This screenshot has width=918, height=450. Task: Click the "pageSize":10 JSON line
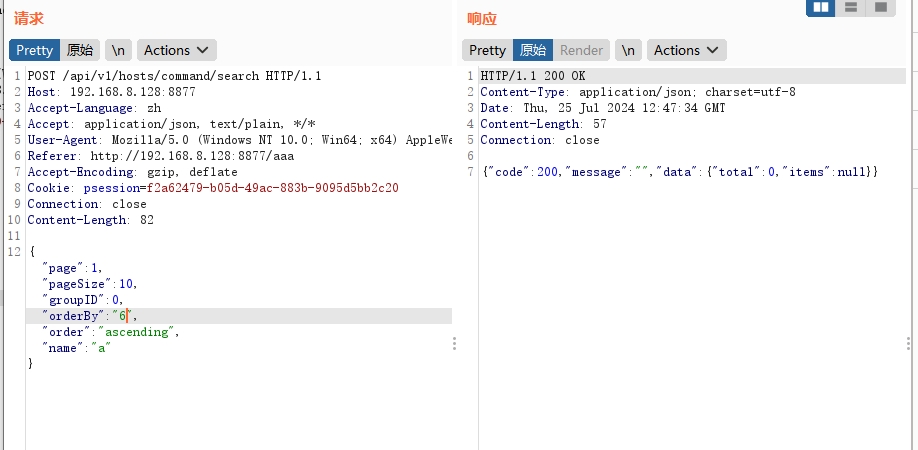pyautogui.click(x=90, y=284)
